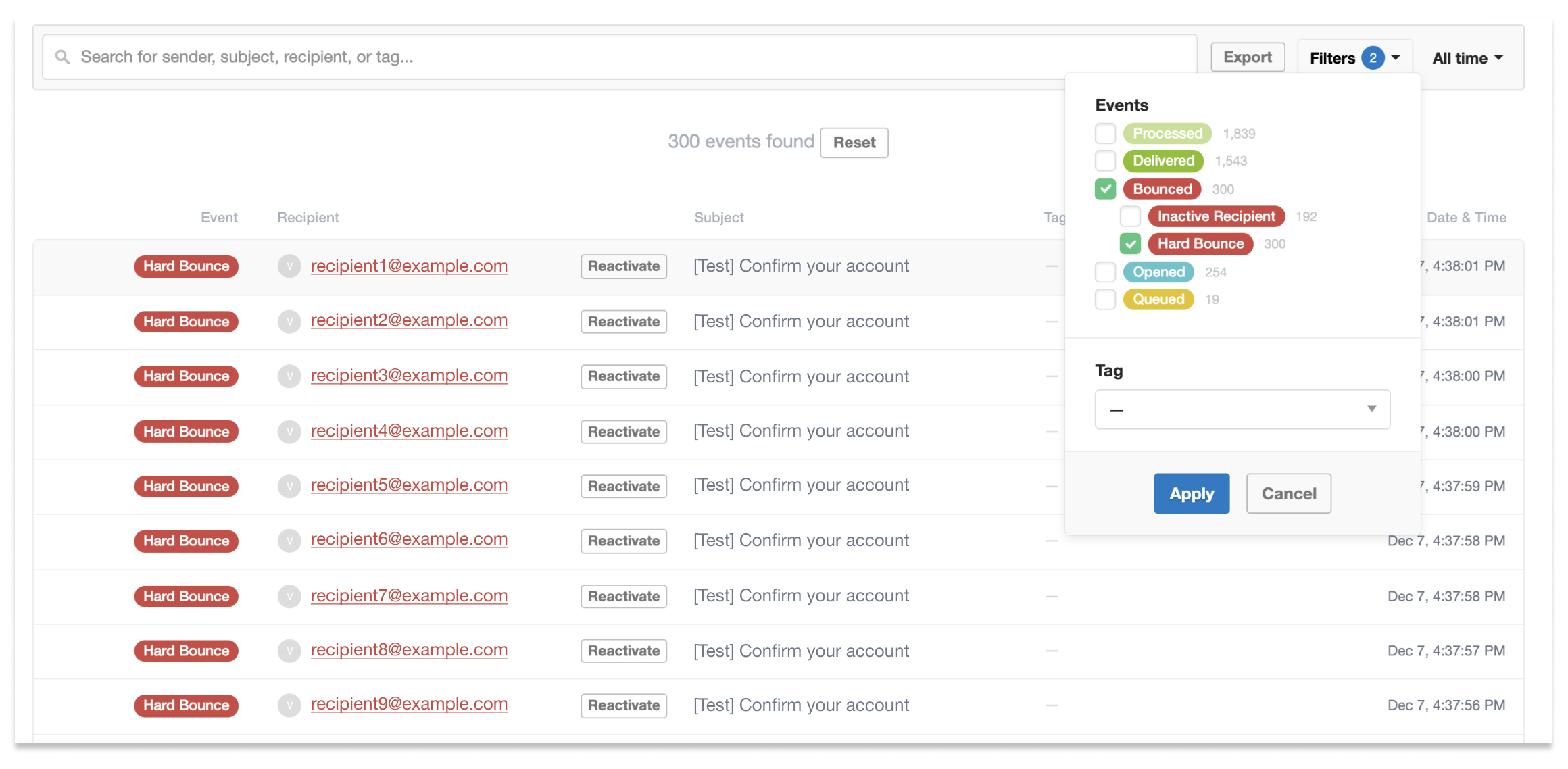The width and height of the screenshot is (1568, 769).
Task: Check the Processed events checkbox
Action: (1105, 133)
